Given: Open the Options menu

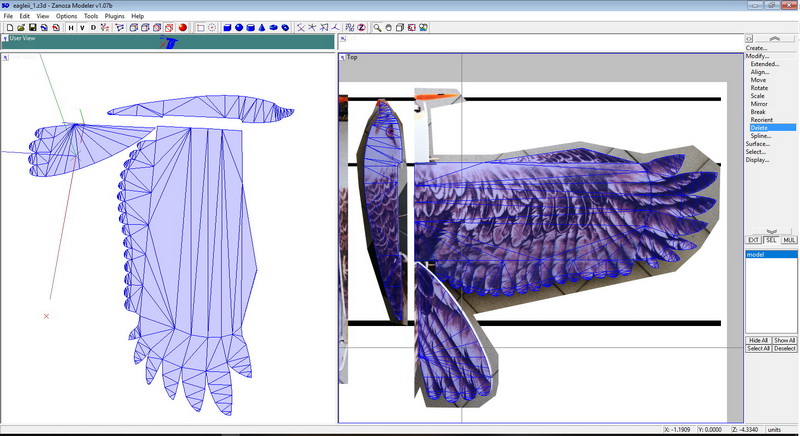Looking at the screenshot, I should 66,16.
